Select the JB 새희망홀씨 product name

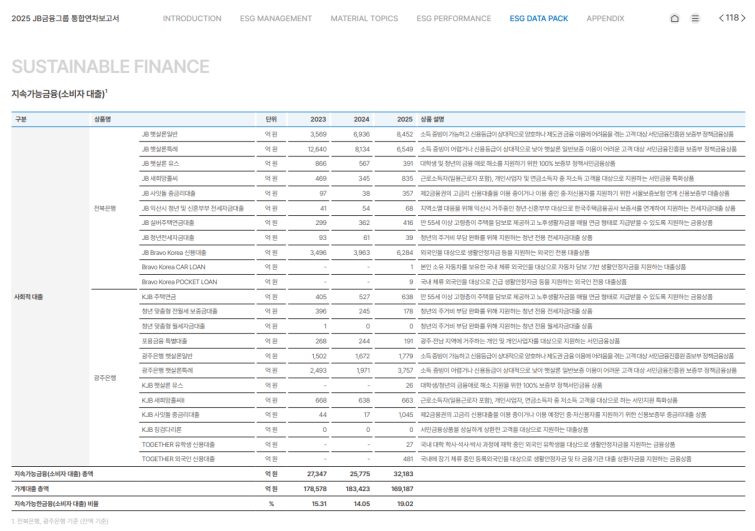click(x=159, y=179)
